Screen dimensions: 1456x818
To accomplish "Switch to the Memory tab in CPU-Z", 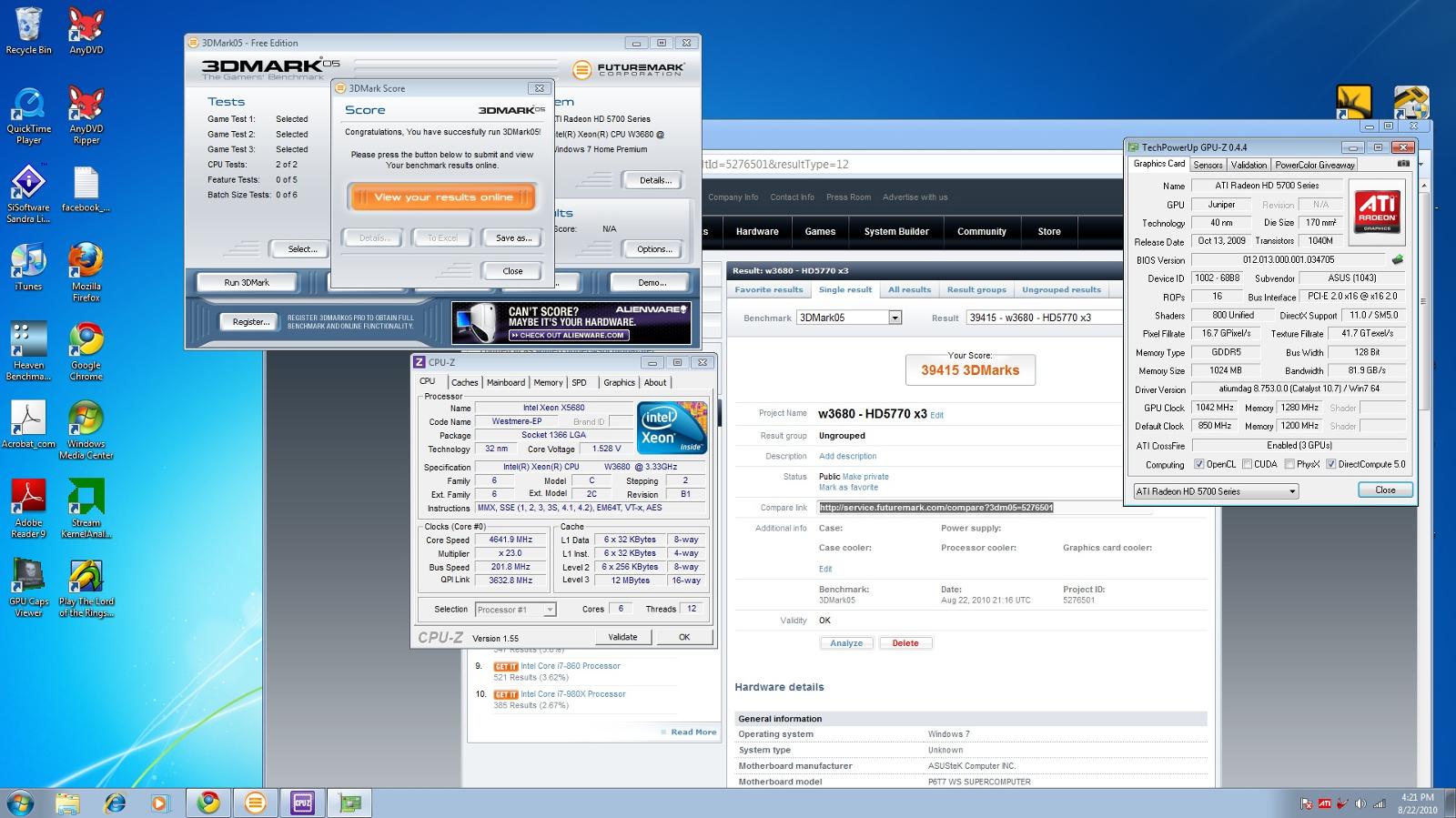I will pyautogui.click(x=548, y=382).
